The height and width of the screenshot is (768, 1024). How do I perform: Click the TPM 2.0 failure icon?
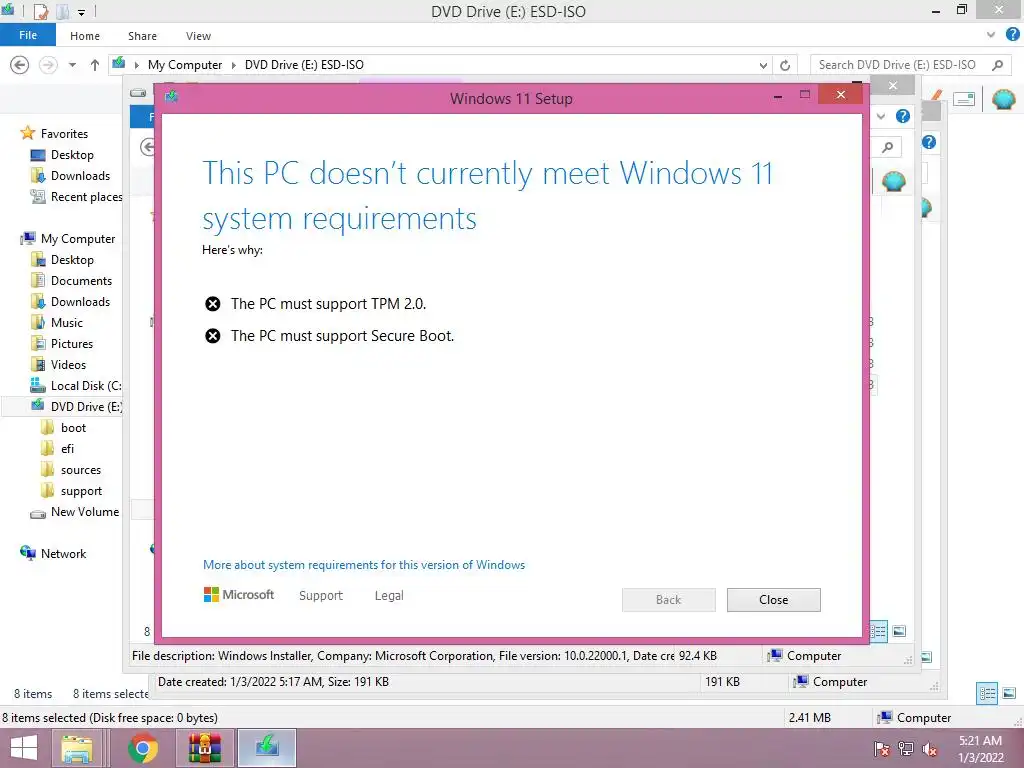212,304
